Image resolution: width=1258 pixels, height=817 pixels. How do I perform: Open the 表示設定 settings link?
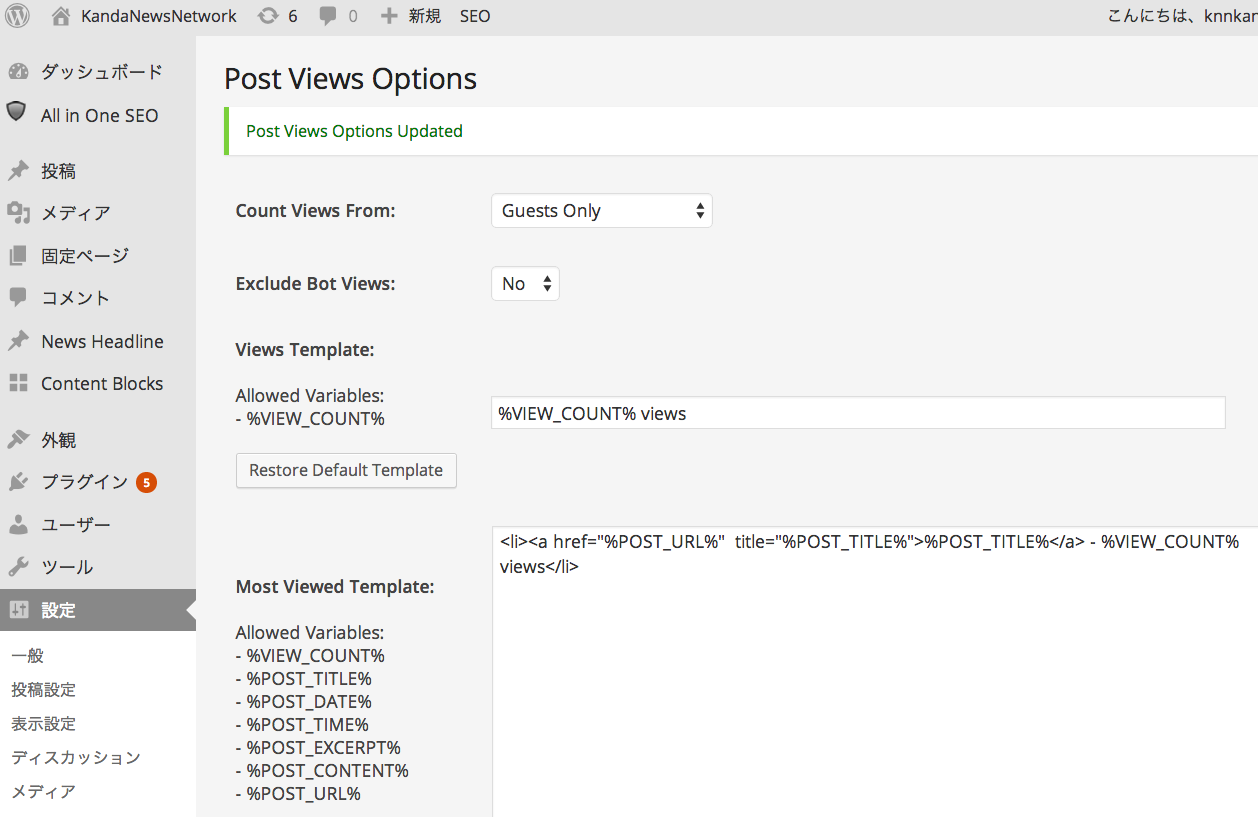pos(43,723)
